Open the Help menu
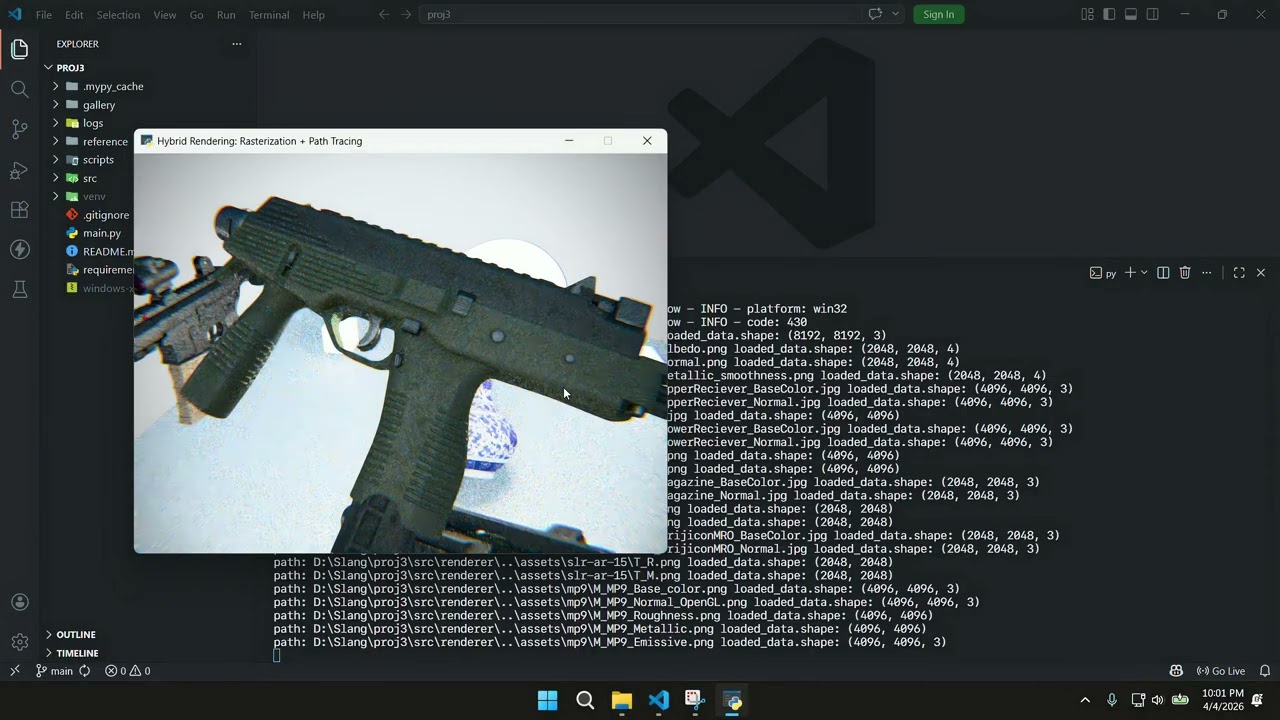Viewport: 1280px width, 720px height. tap(314, 15)
